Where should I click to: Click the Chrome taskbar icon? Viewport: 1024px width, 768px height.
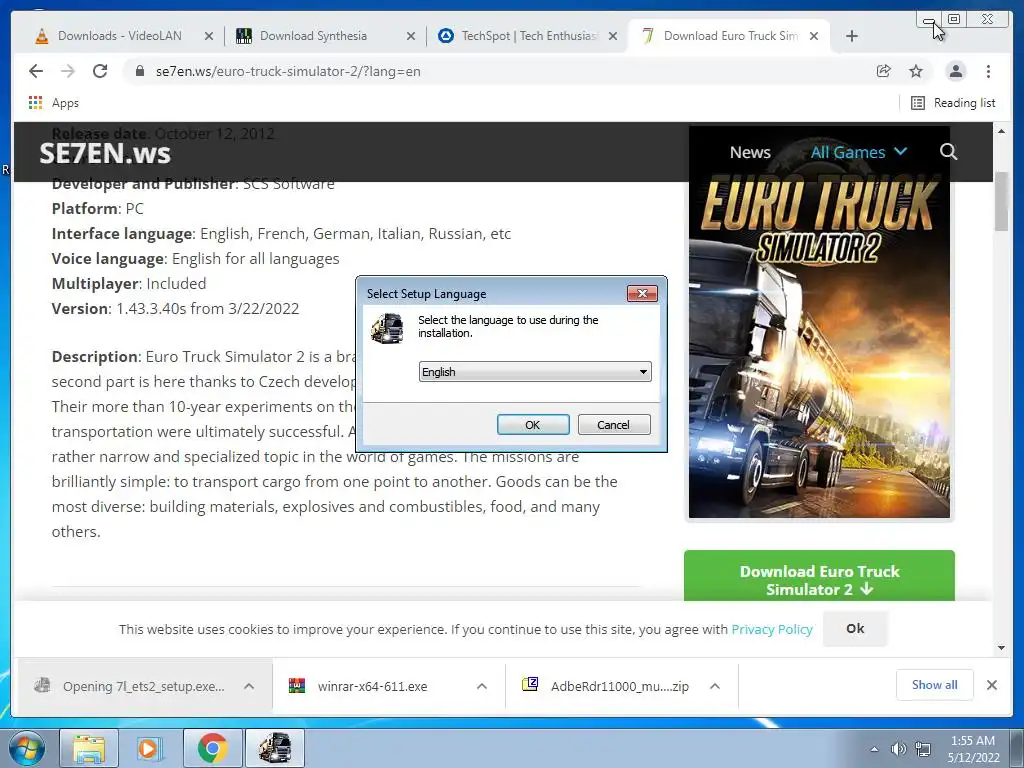(x=212, y=748)
